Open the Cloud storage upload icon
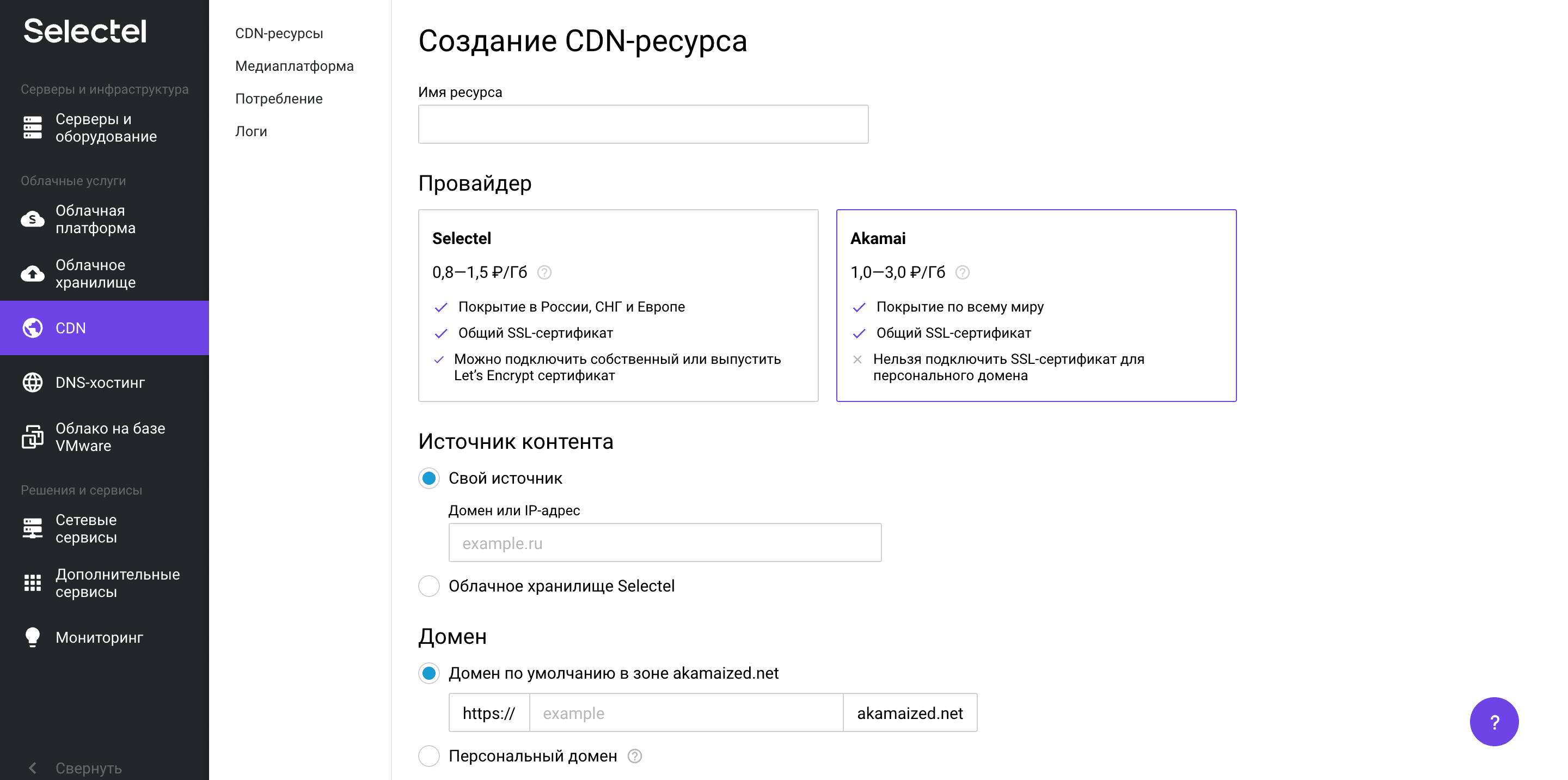Image resolution: width=1568 pixels, height=780 pixels. [x=32, y=274]
